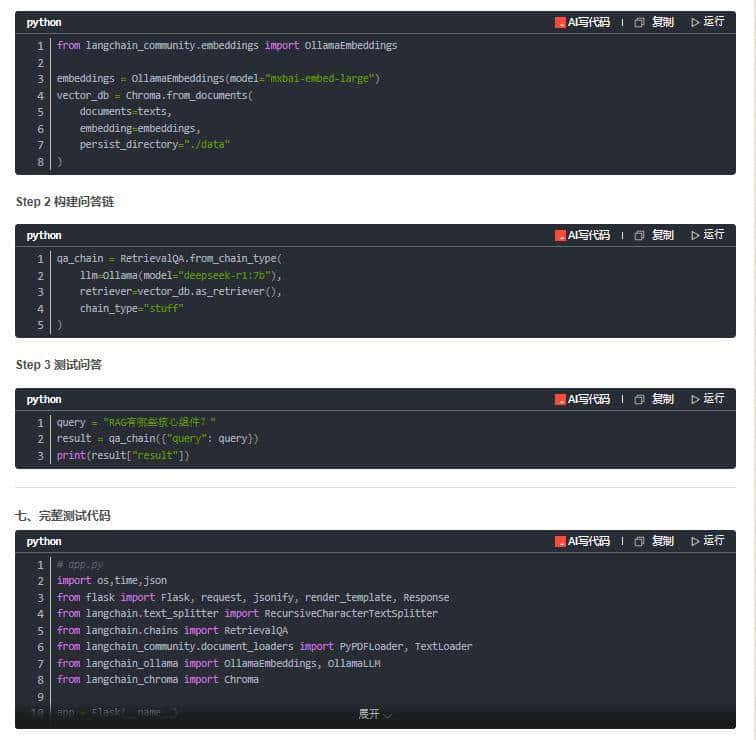This screenshot has height=740, width=756.
Task: Run the OllamaEmbeddings code block
Action: coord(707,22)
